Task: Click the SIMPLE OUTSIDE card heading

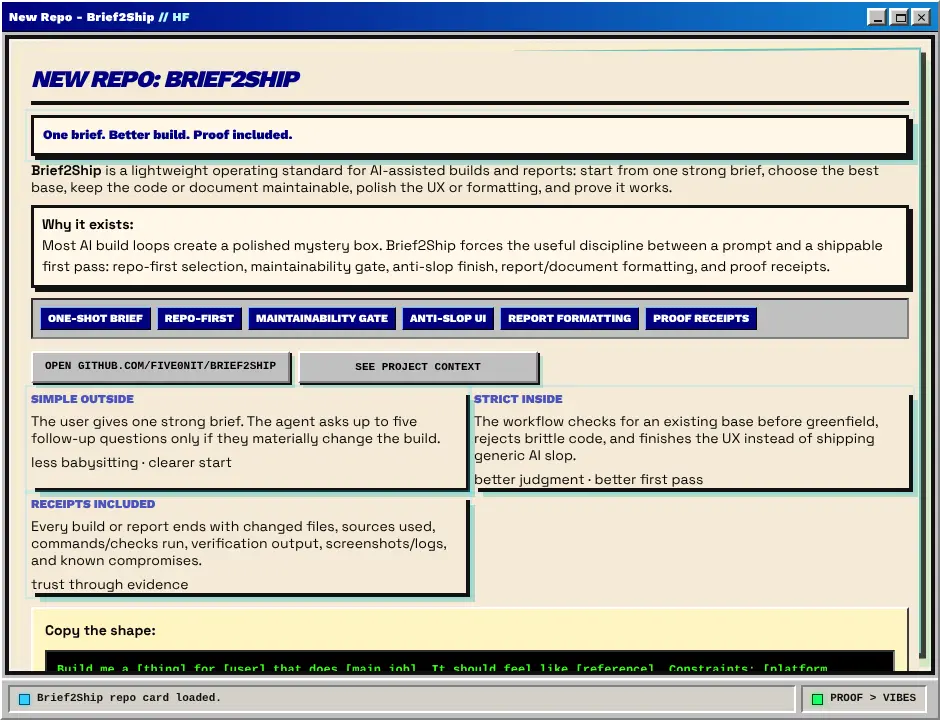Action: pos(82,399)
